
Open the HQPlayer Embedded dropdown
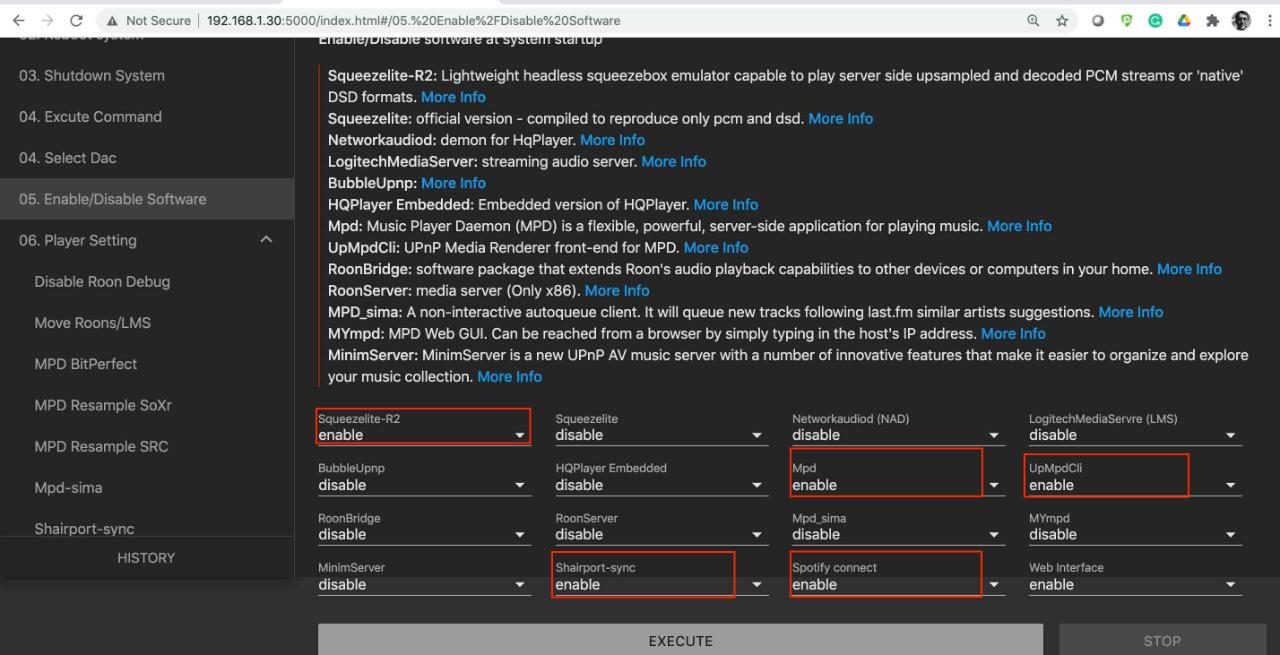coord(660,485)
